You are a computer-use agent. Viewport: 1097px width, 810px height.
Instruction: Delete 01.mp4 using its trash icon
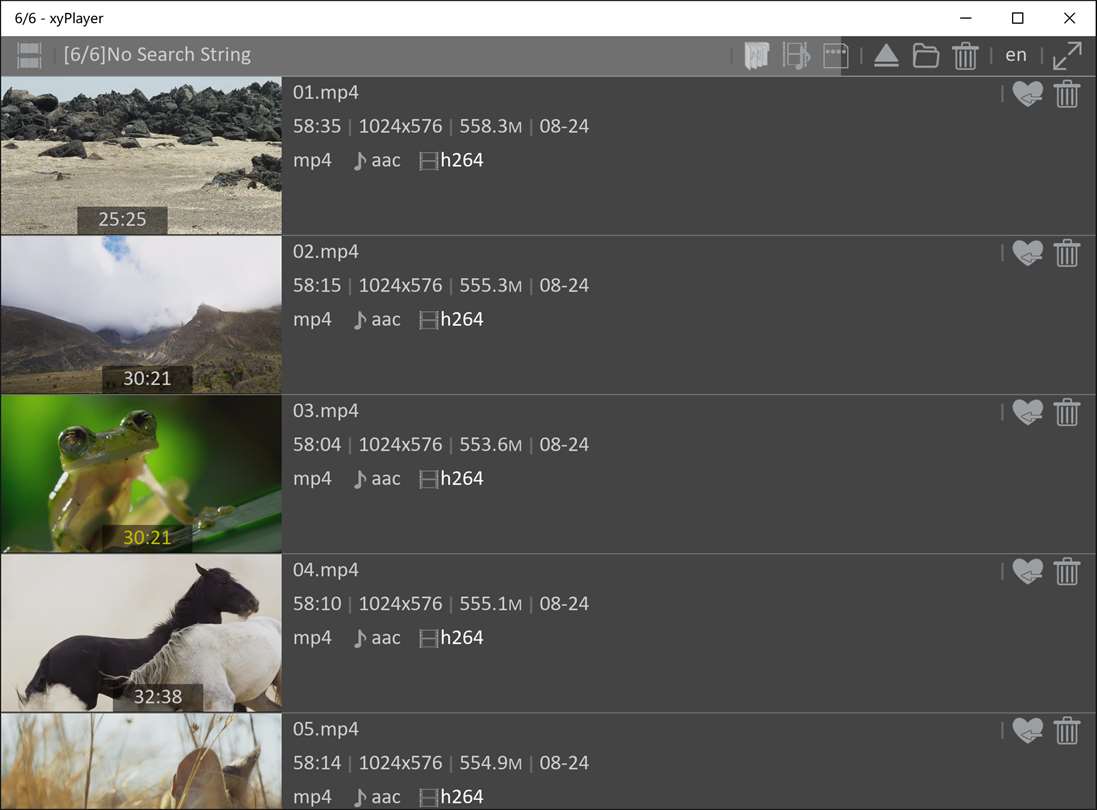pyautogui.click(x=1067, y=94)
